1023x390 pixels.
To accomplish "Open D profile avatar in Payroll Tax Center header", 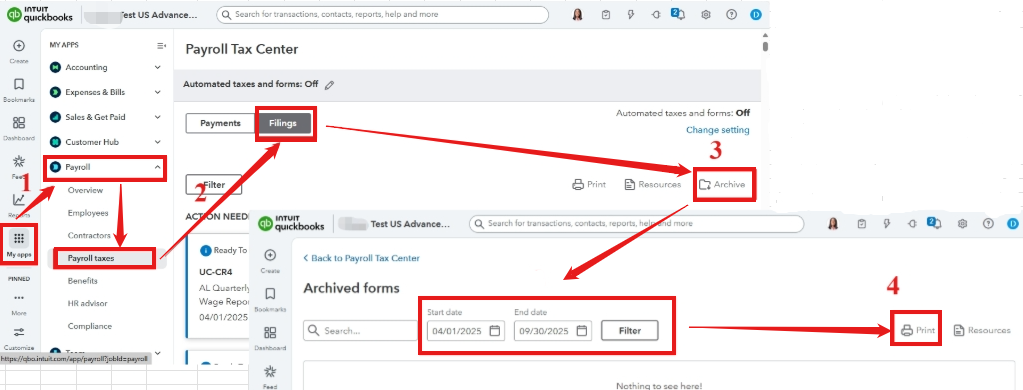I will pos(756,14).
